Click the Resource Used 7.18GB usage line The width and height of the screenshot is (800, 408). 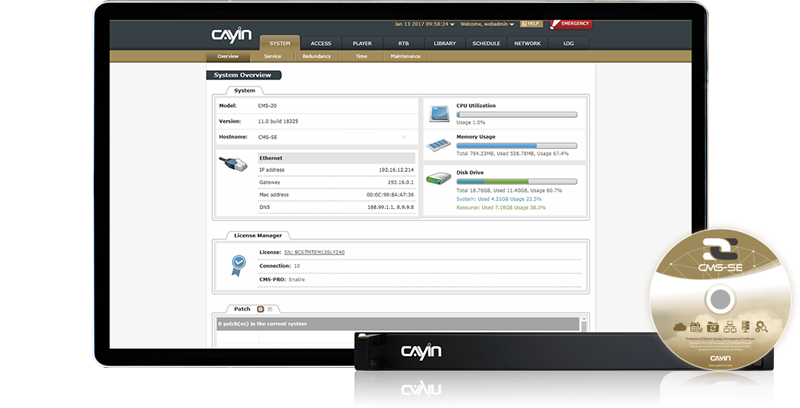501,208
